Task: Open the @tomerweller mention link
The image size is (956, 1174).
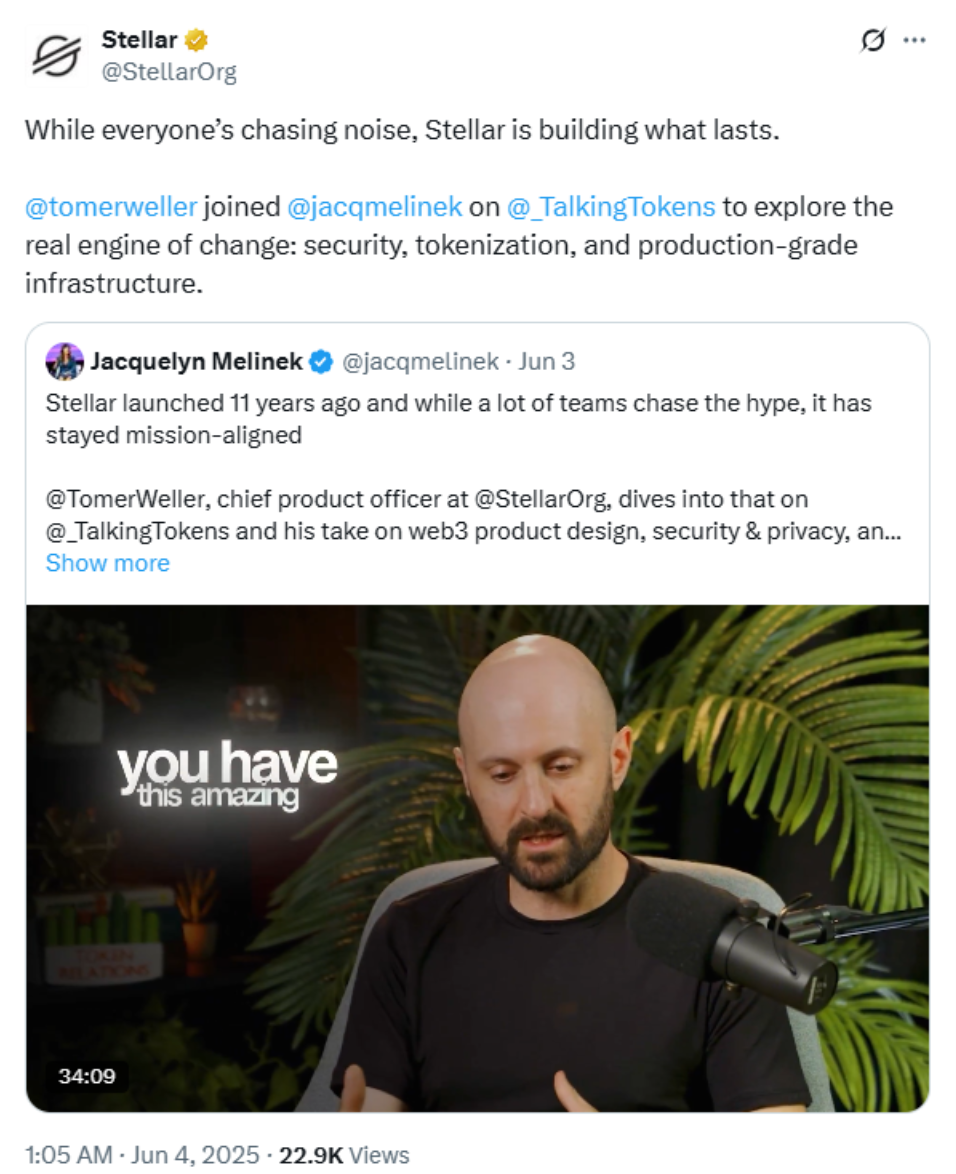Action: tap(111, 207)
